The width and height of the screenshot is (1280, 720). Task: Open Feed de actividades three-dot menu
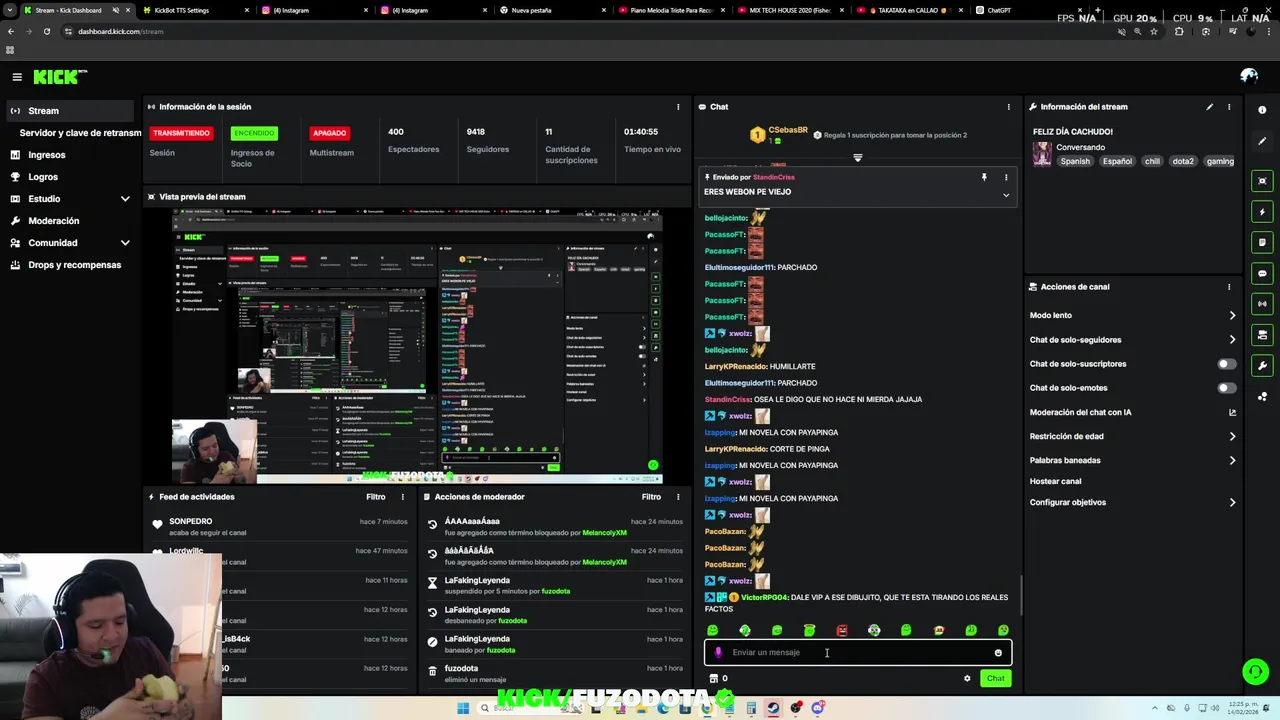pyautogui.click(x=403, y=497)
